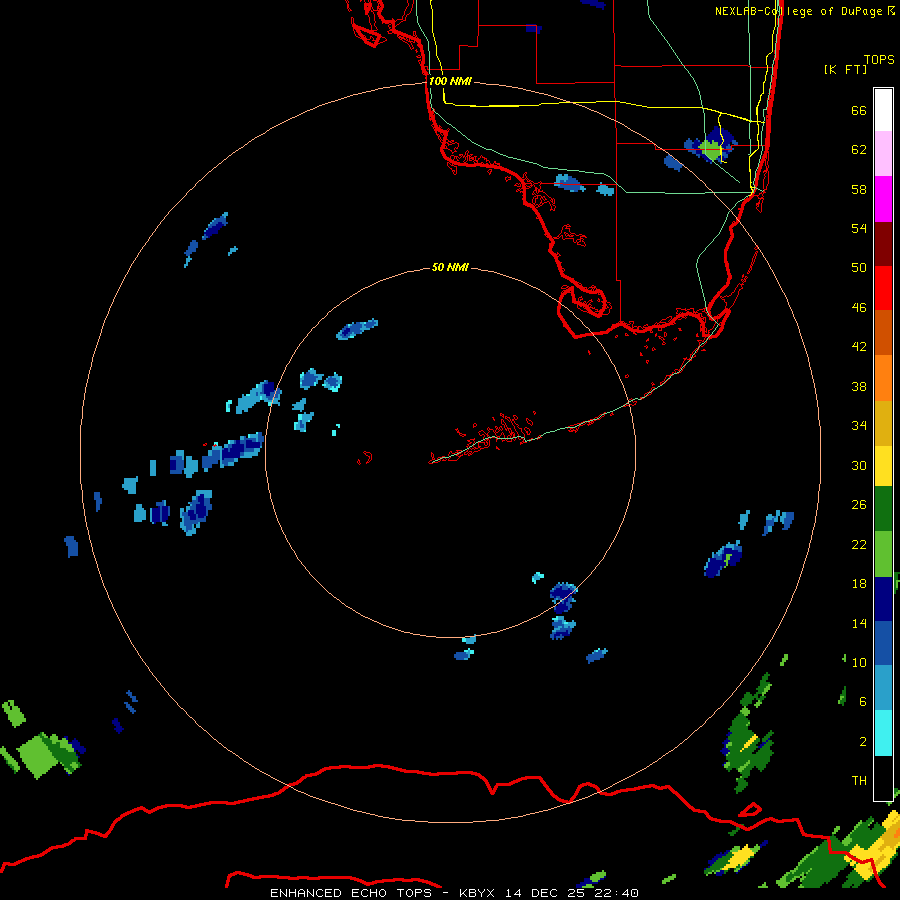This screenshot has height=900, width=900.
Task: Click the "50 NMI" range ring label
Action: (x=450, y=267)
